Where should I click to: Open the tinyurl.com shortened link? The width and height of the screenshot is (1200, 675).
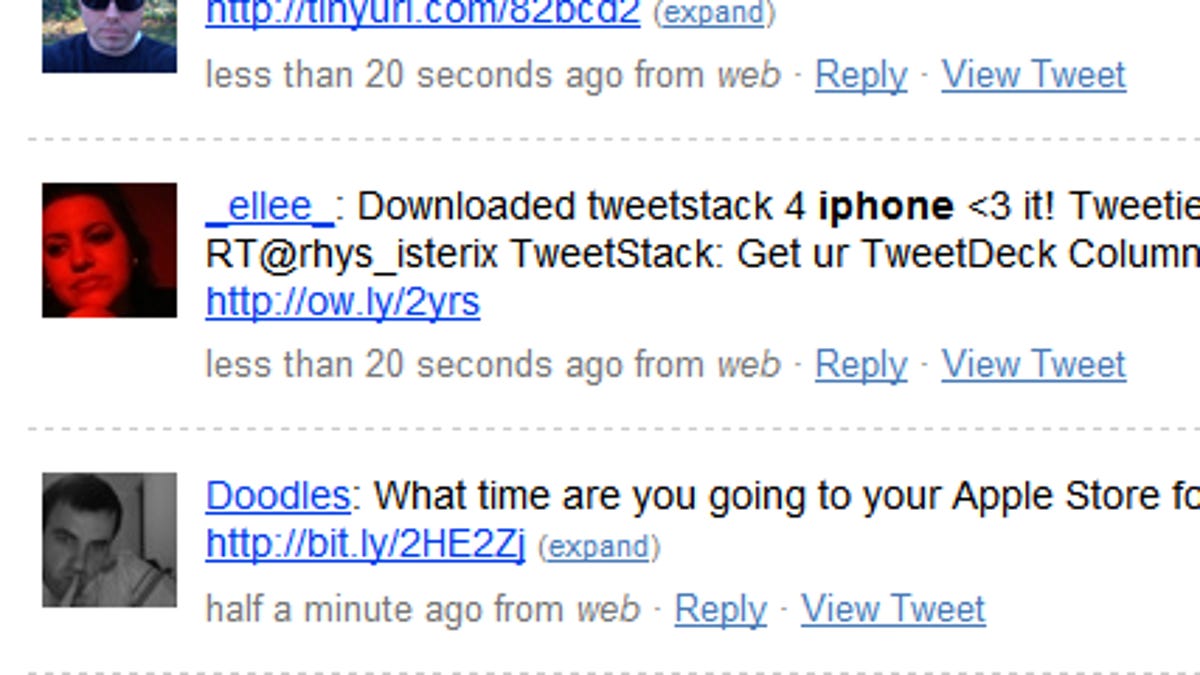click(x=422, y=13)
